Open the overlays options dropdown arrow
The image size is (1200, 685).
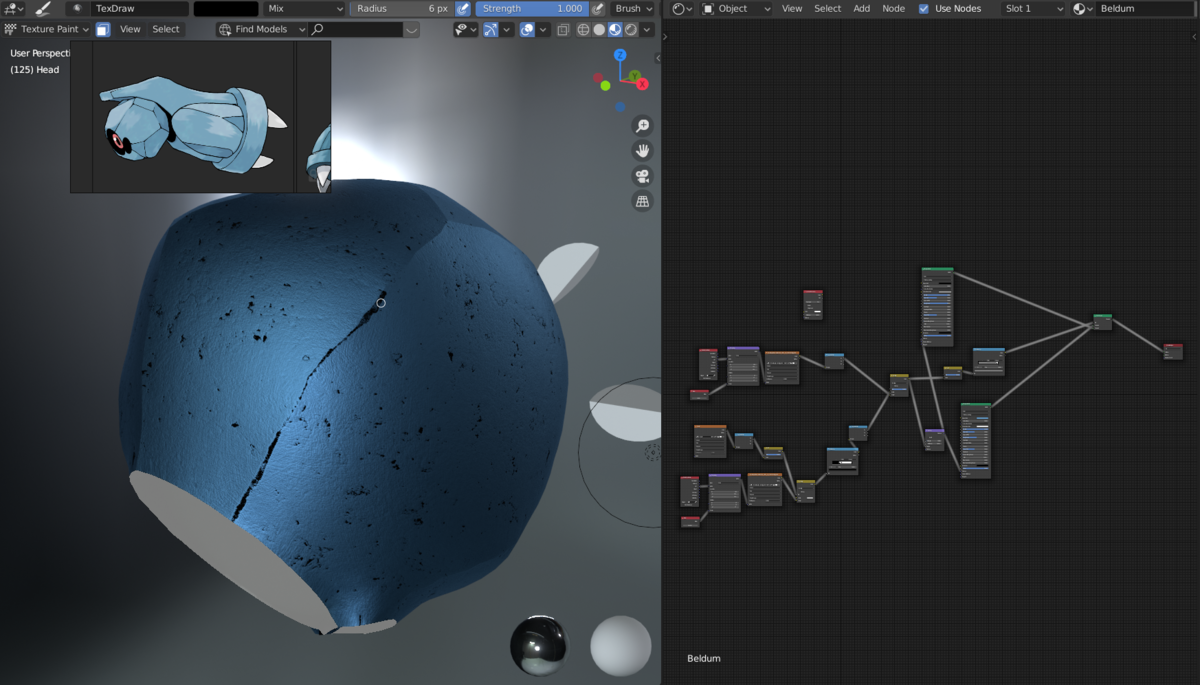pyautogui.click(x=543, y=29)
